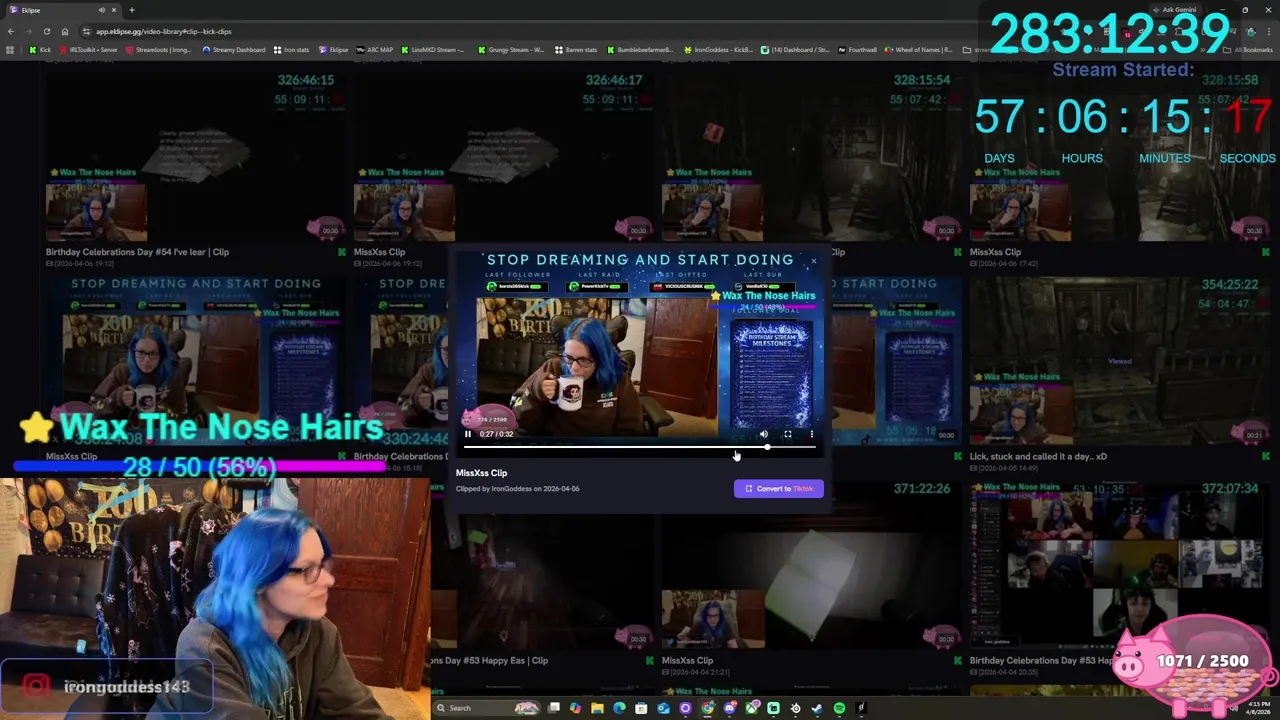Image resolution: width=1280 pixels, height=720 pixels.
Task: Open the Streamloots bookmark
Action: point(158,50)
